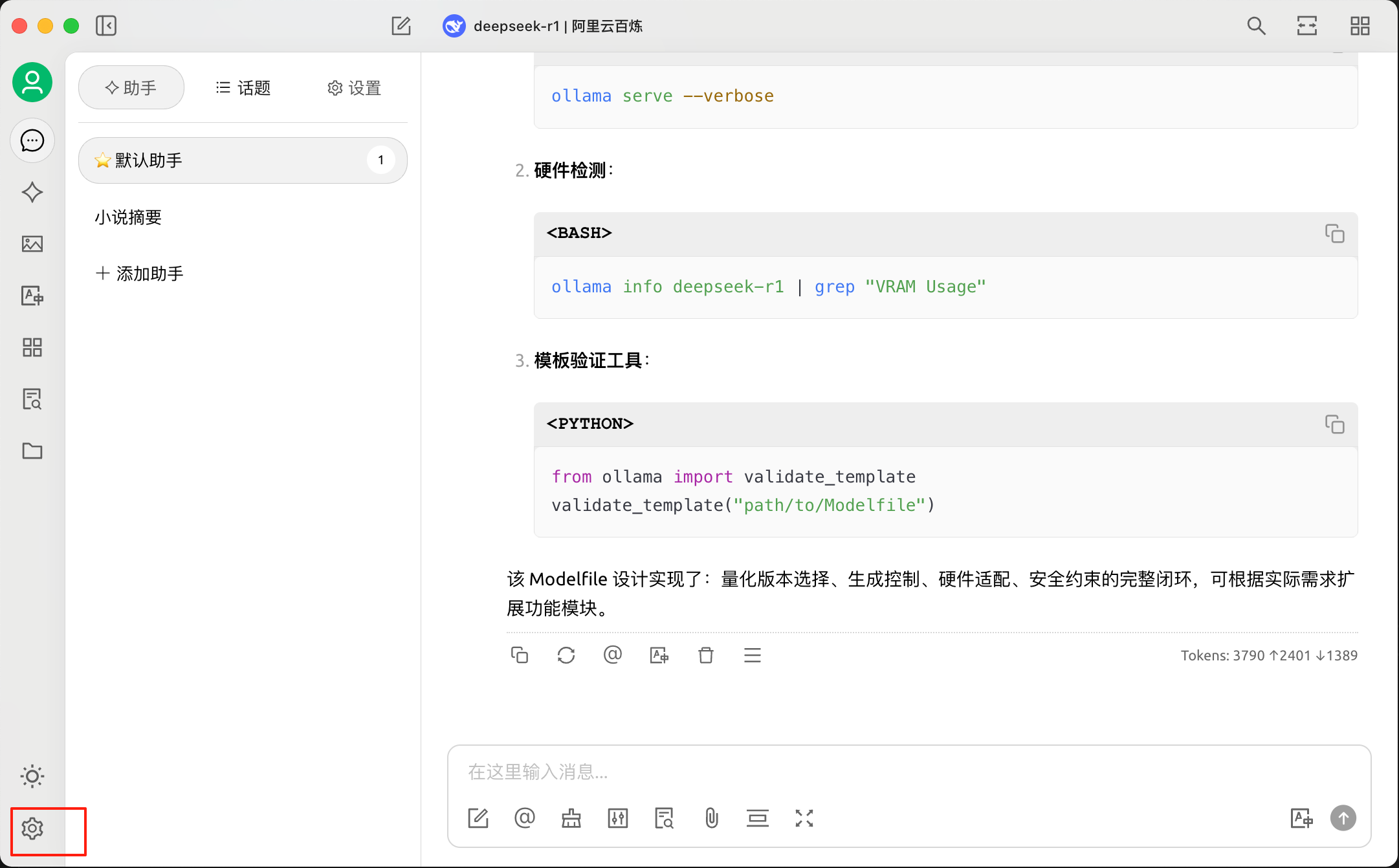Click the @ mention model icon under the message
Screen dimensions: 1399x868
point(613,655)
